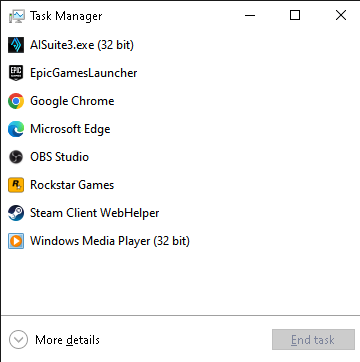Minimize the Task Manager window
360x362 pixels.
pos(250,15)
